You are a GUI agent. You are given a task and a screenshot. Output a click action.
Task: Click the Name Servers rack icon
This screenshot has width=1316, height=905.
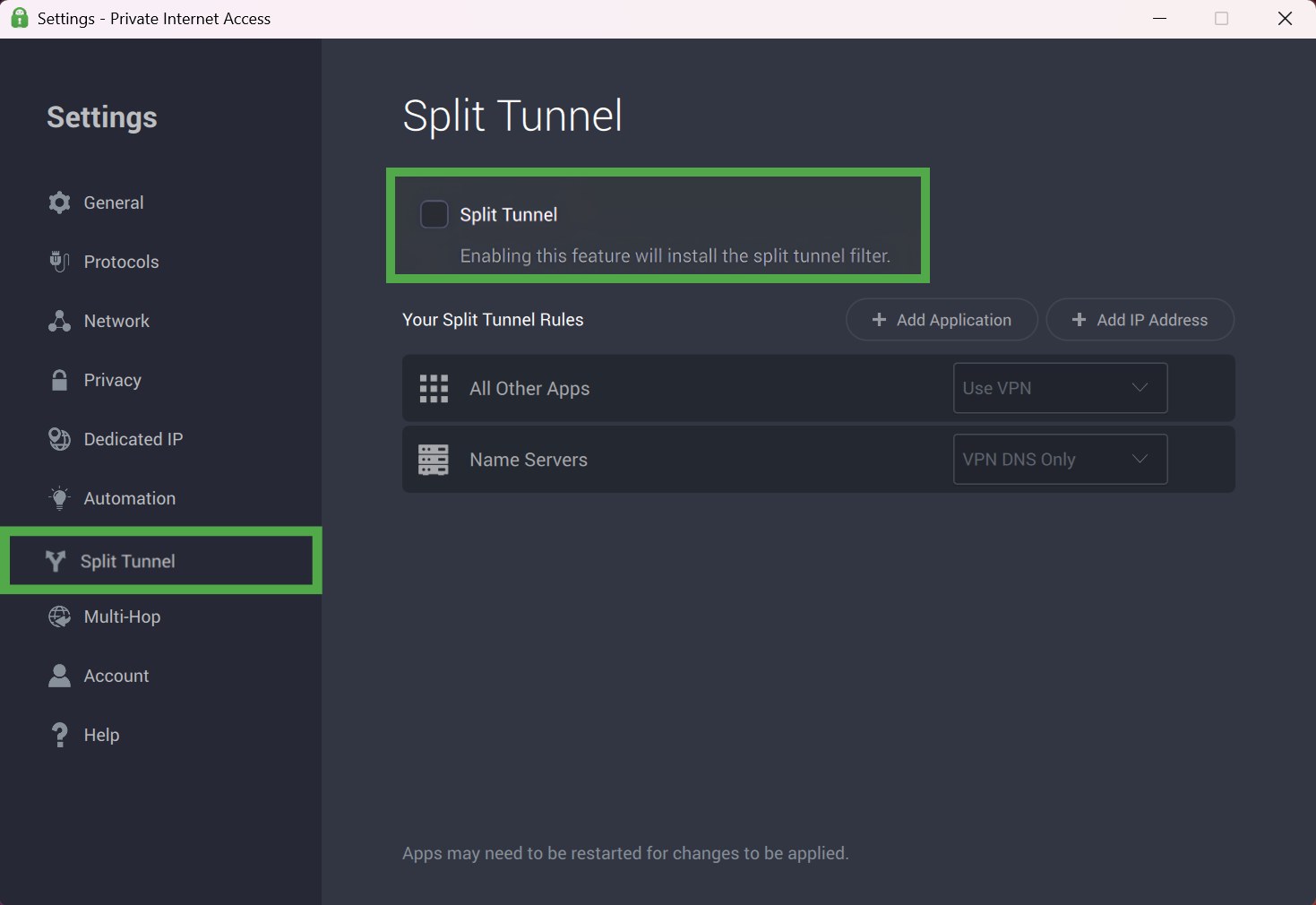[x=434, y=460]
